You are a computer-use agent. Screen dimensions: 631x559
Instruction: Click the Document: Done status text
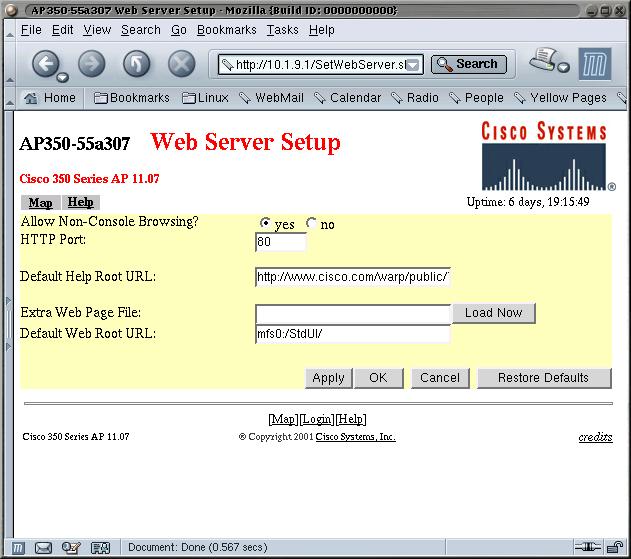point(198,547)
